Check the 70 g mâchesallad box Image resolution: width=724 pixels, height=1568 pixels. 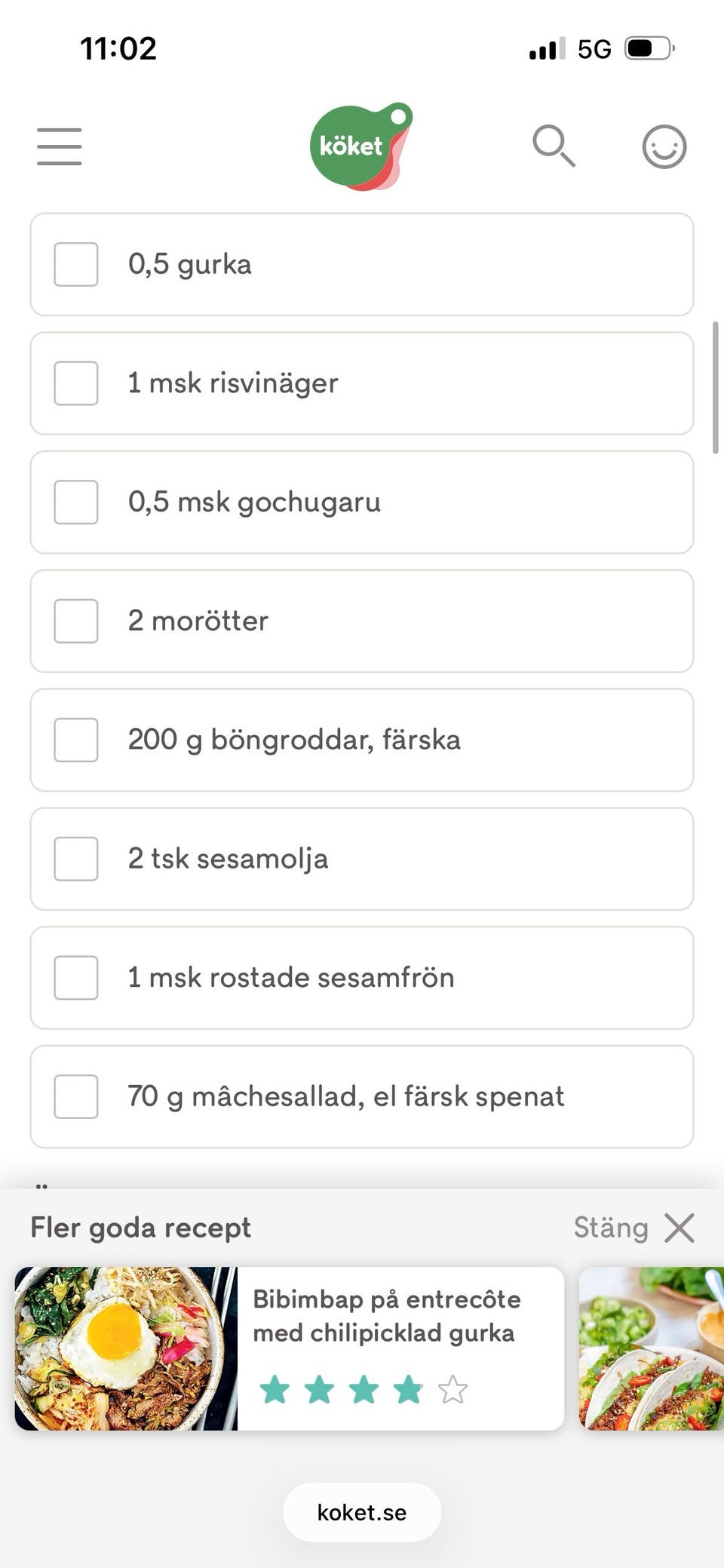[76, 1096]
